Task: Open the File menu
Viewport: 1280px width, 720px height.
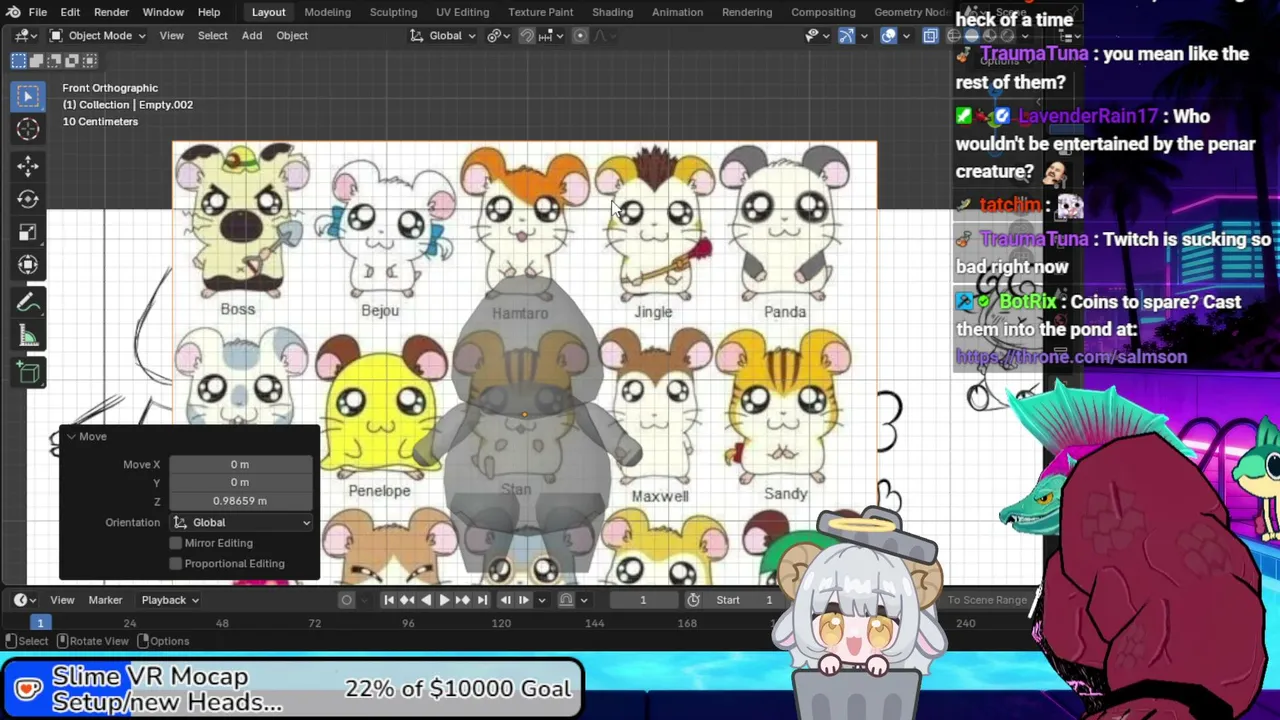Action: [x=37, y=12]
